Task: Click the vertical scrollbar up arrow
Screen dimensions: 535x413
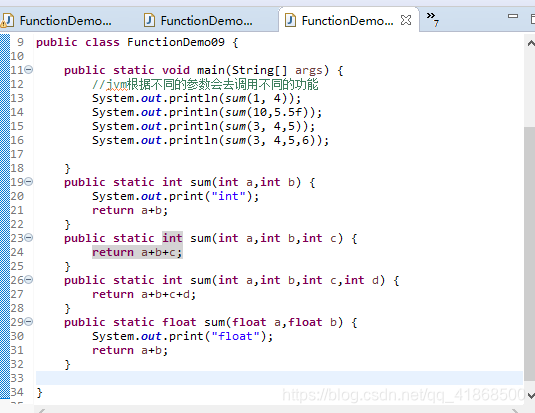Action: click(531, 43)
